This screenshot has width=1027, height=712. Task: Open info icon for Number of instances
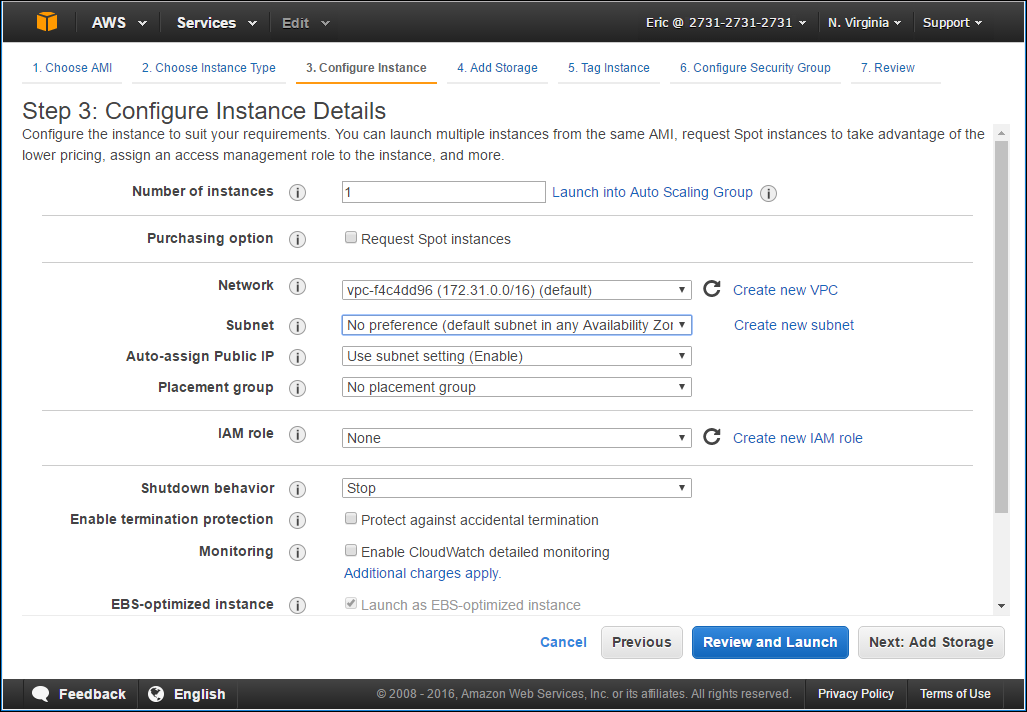[297, 193]
